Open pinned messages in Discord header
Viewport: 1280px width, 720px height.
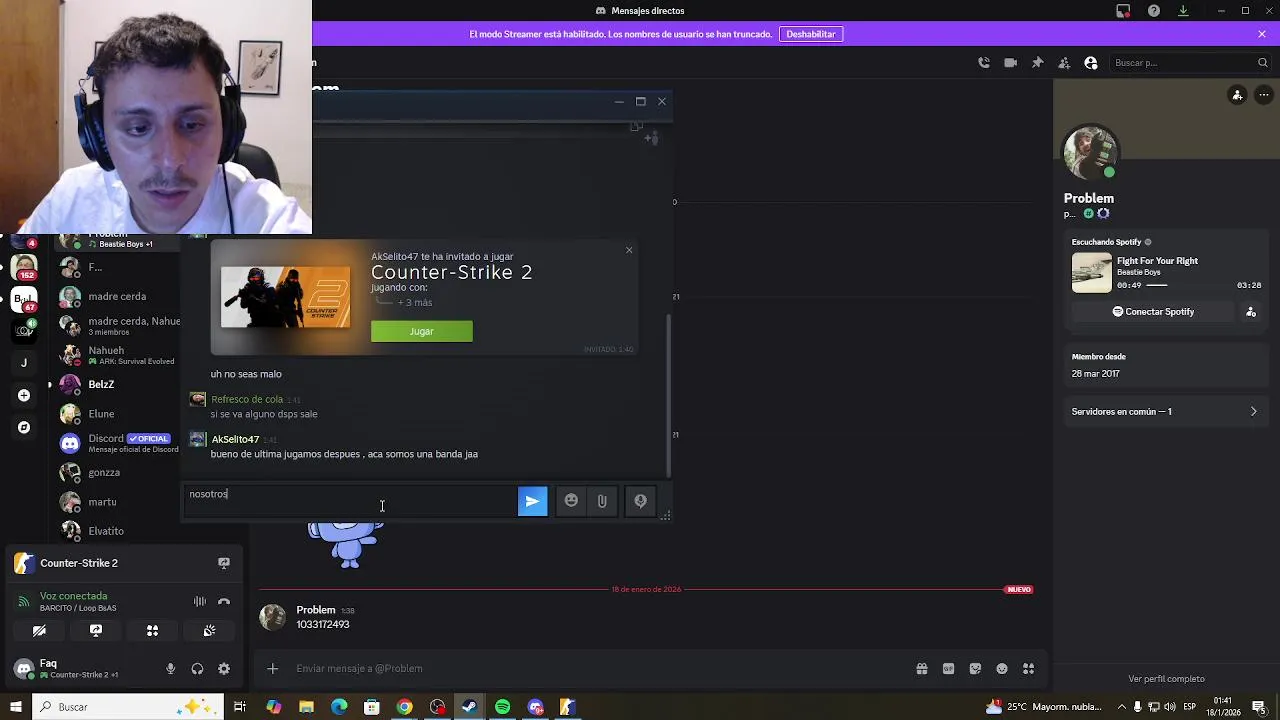pos(1037,63)
